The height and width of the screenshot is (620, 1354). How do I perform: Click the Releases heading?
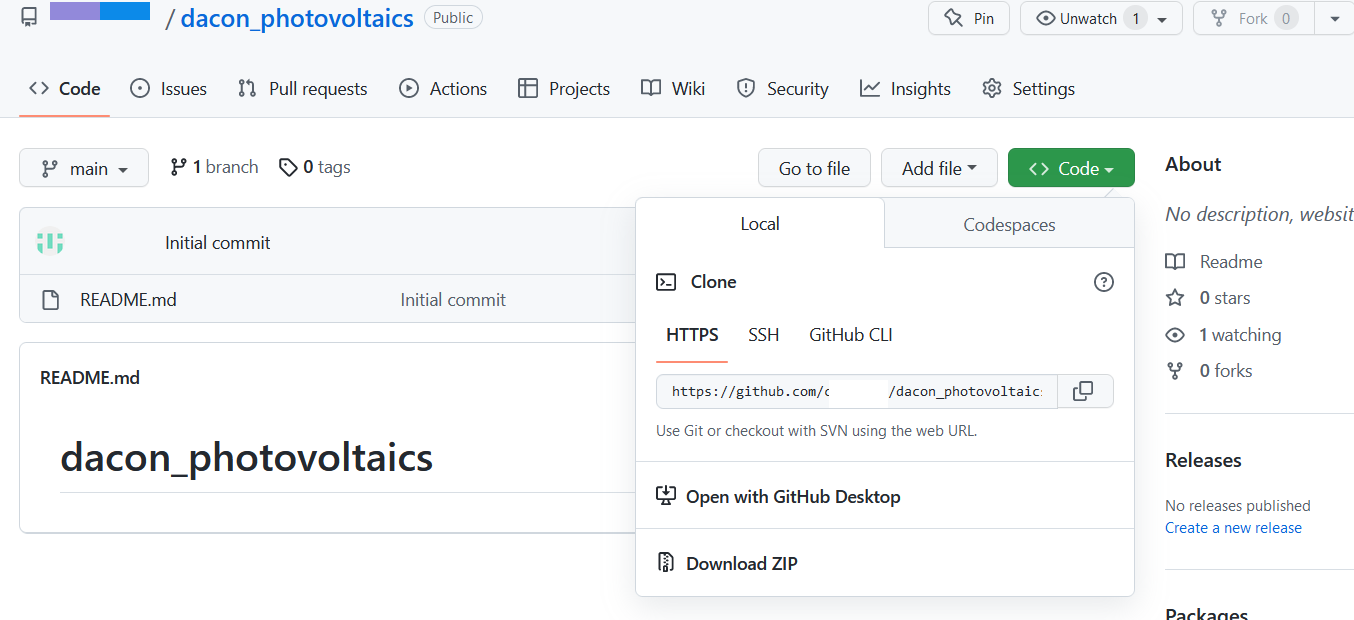pos(1203,460)
